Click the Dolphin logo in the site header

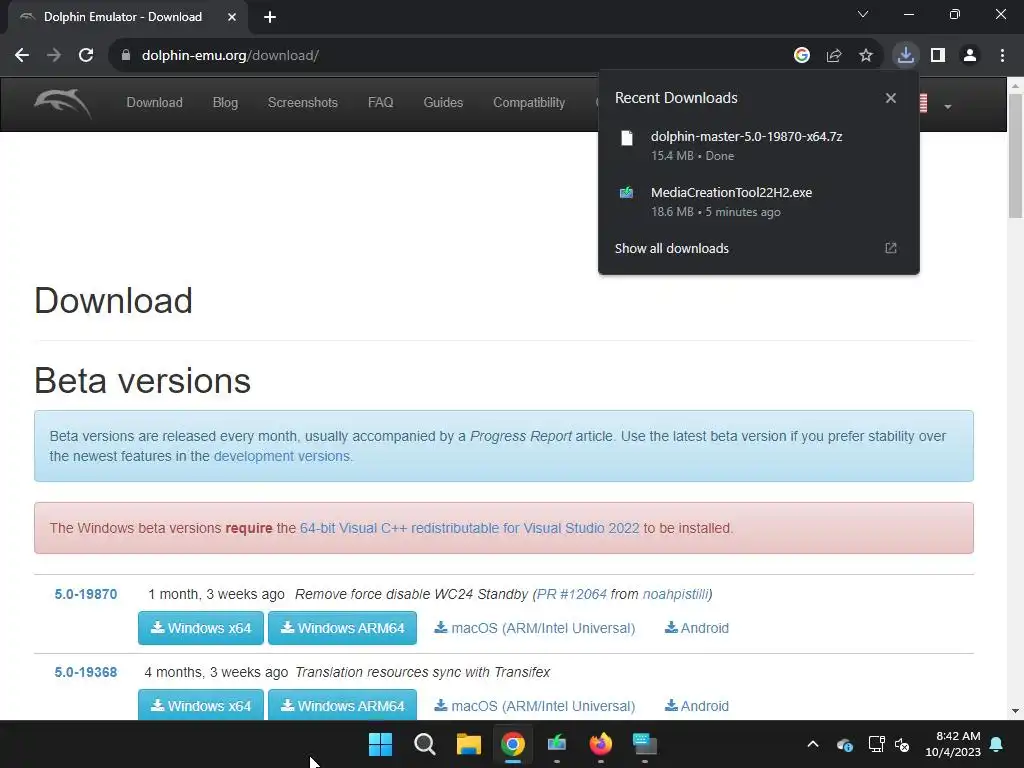click(x=63, y=103)
